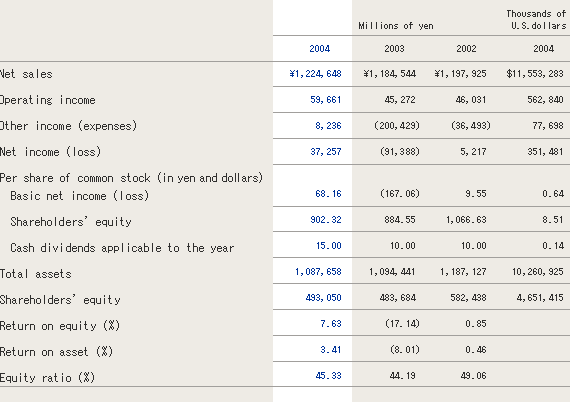Image resolution: width=570 pixels, height=402 pixels.
Task: Select Total assets value 1,087,658
Action: tap(318, 272)
